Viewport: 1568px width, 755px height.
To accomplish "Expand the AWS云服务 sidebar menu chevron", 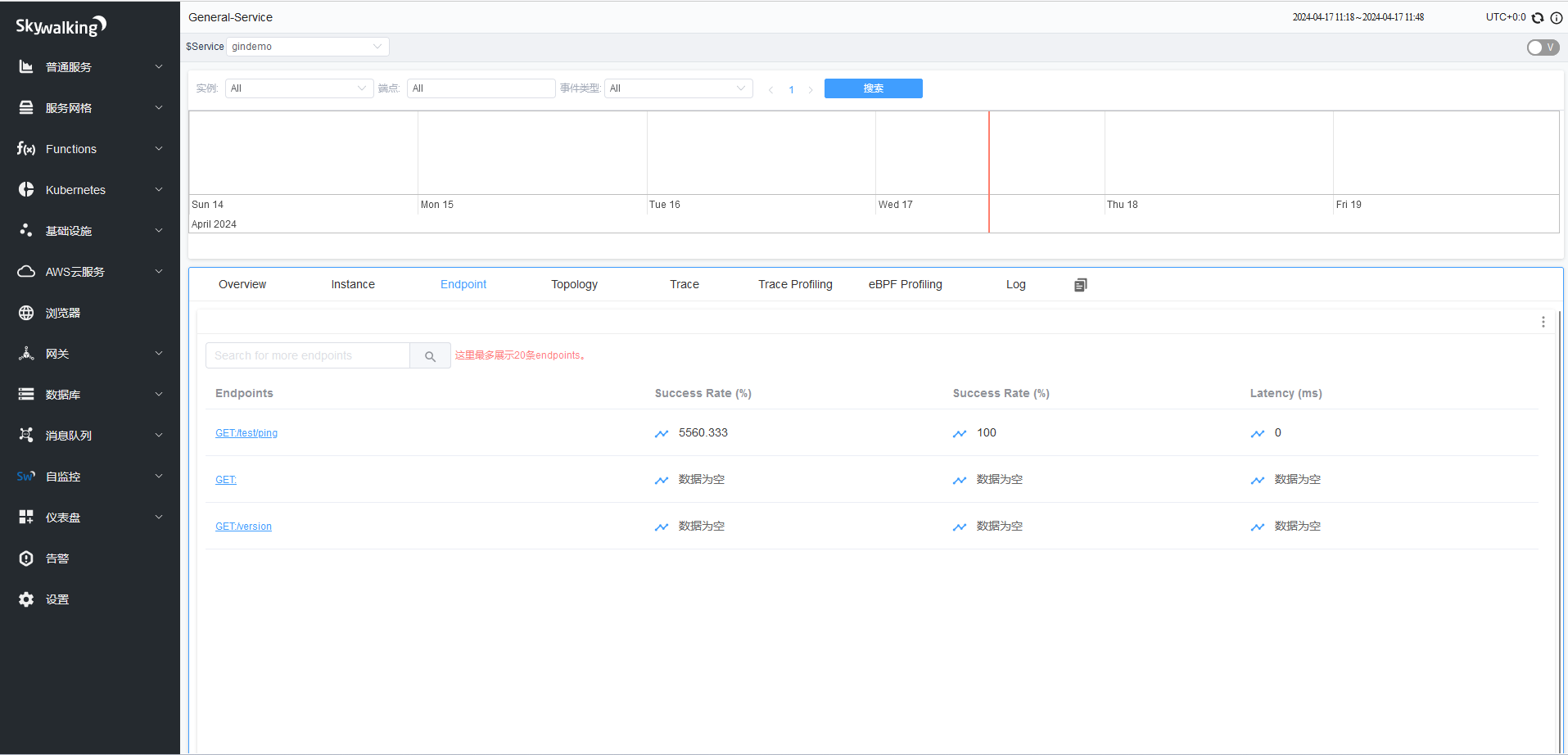I will tap(159, 271).
